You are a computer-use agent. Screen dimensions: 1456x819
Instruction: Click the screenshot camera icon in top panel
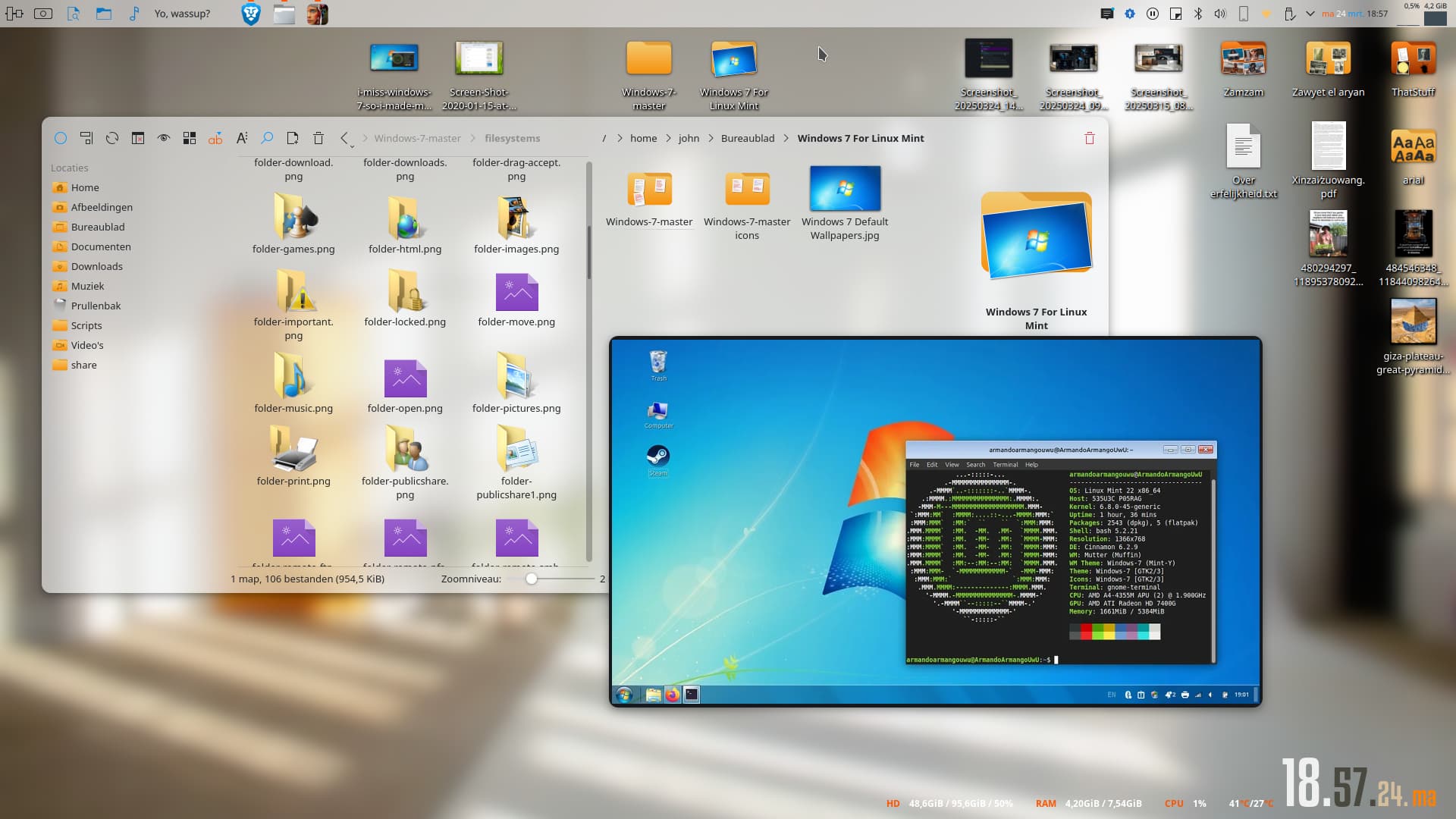[x=43, y=14]
